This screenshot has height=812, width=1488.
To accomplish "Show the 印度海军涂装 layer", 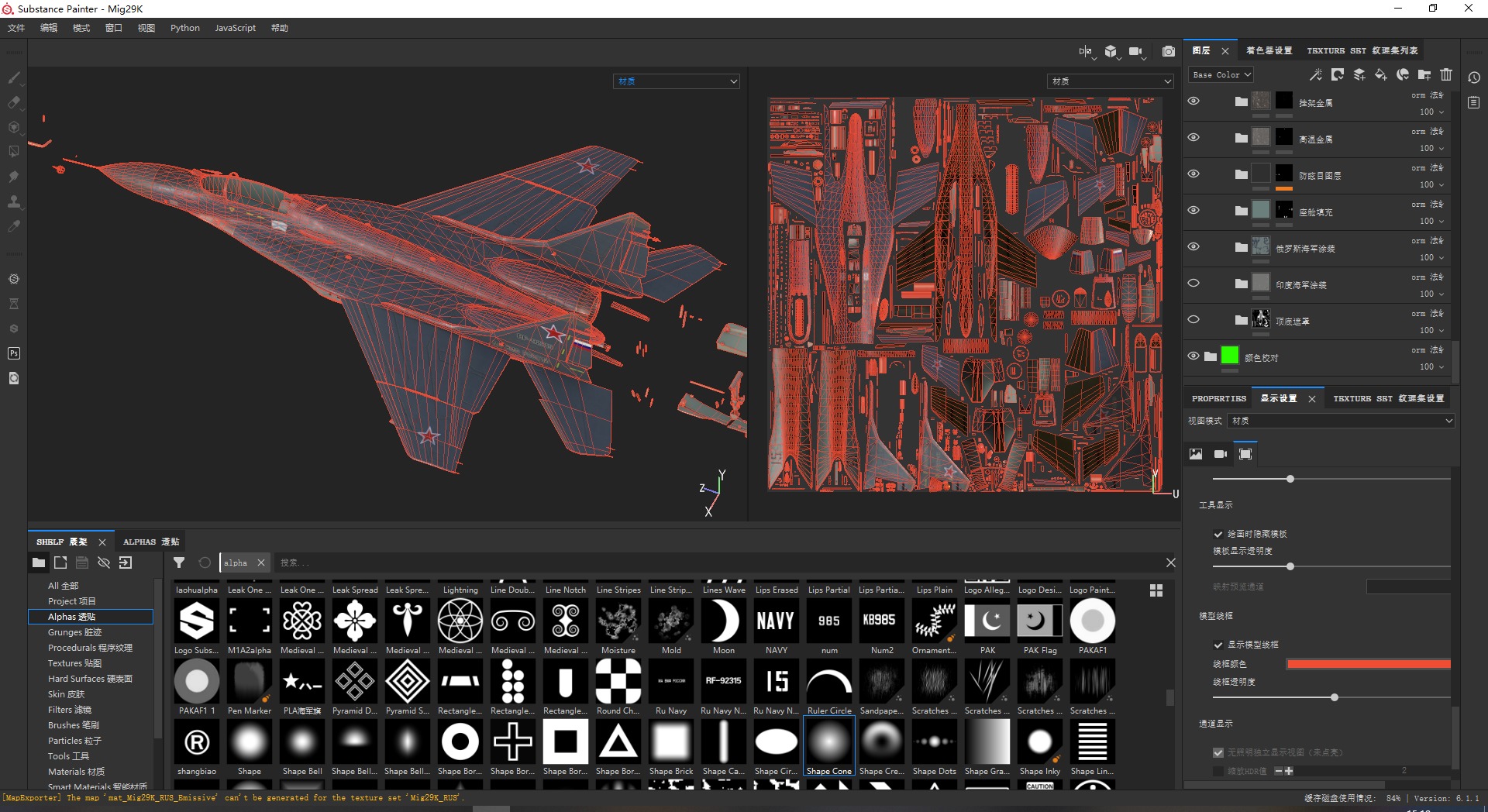I will [1193, 283].
